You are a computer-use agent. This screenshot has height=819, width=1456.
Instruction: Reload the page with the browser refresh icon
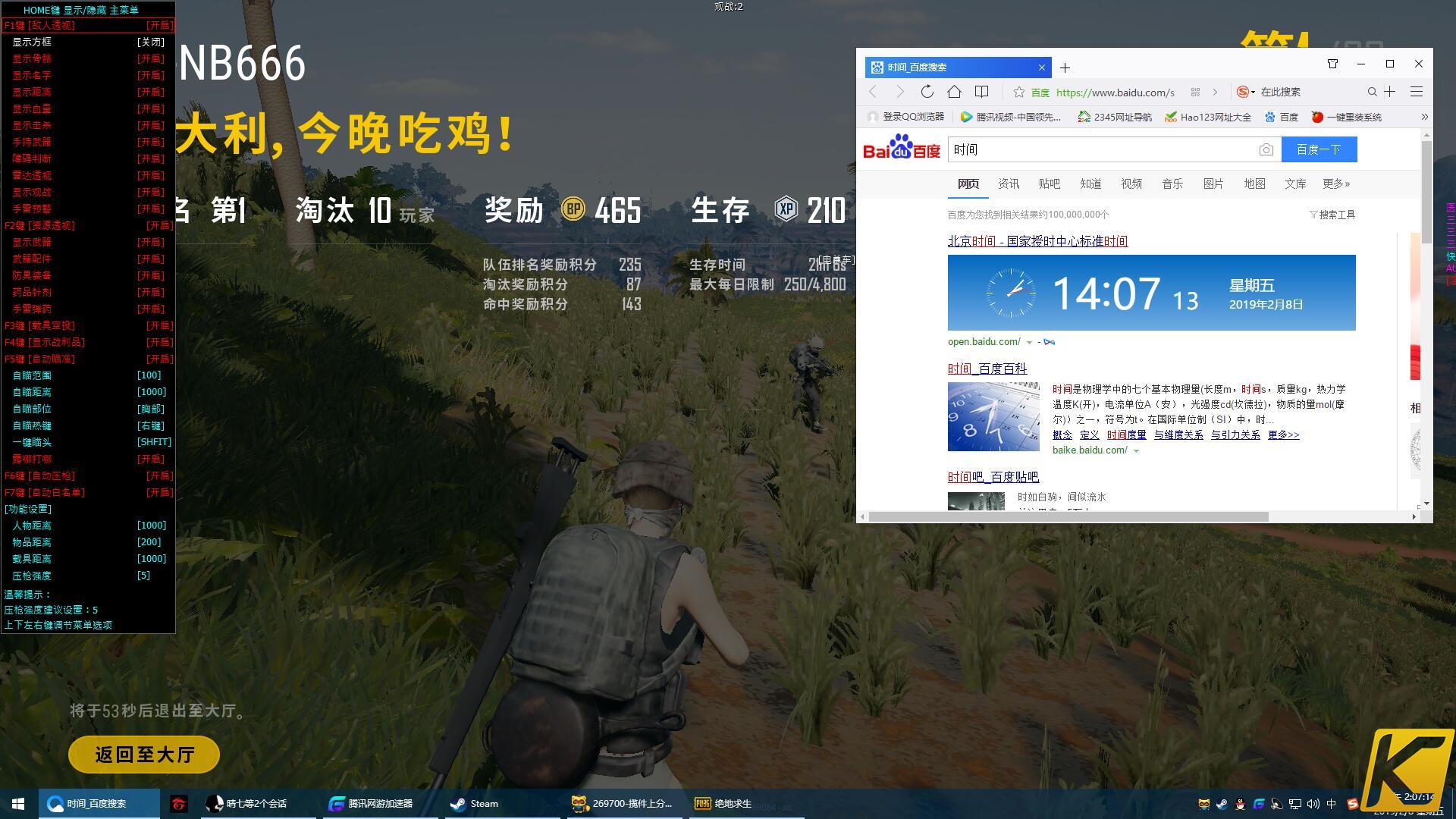(927, 92)
